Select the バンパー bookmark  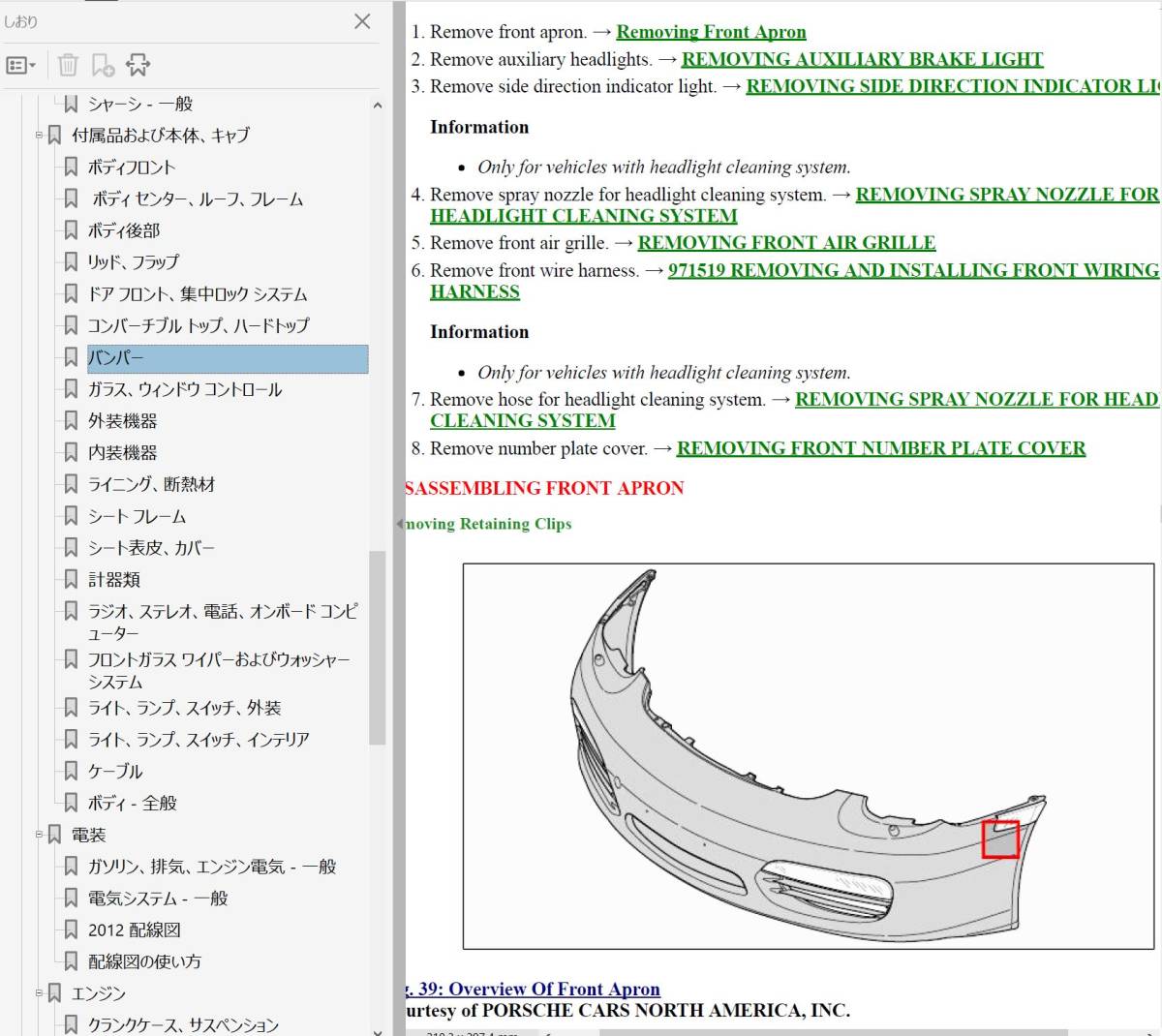point(228,358)
